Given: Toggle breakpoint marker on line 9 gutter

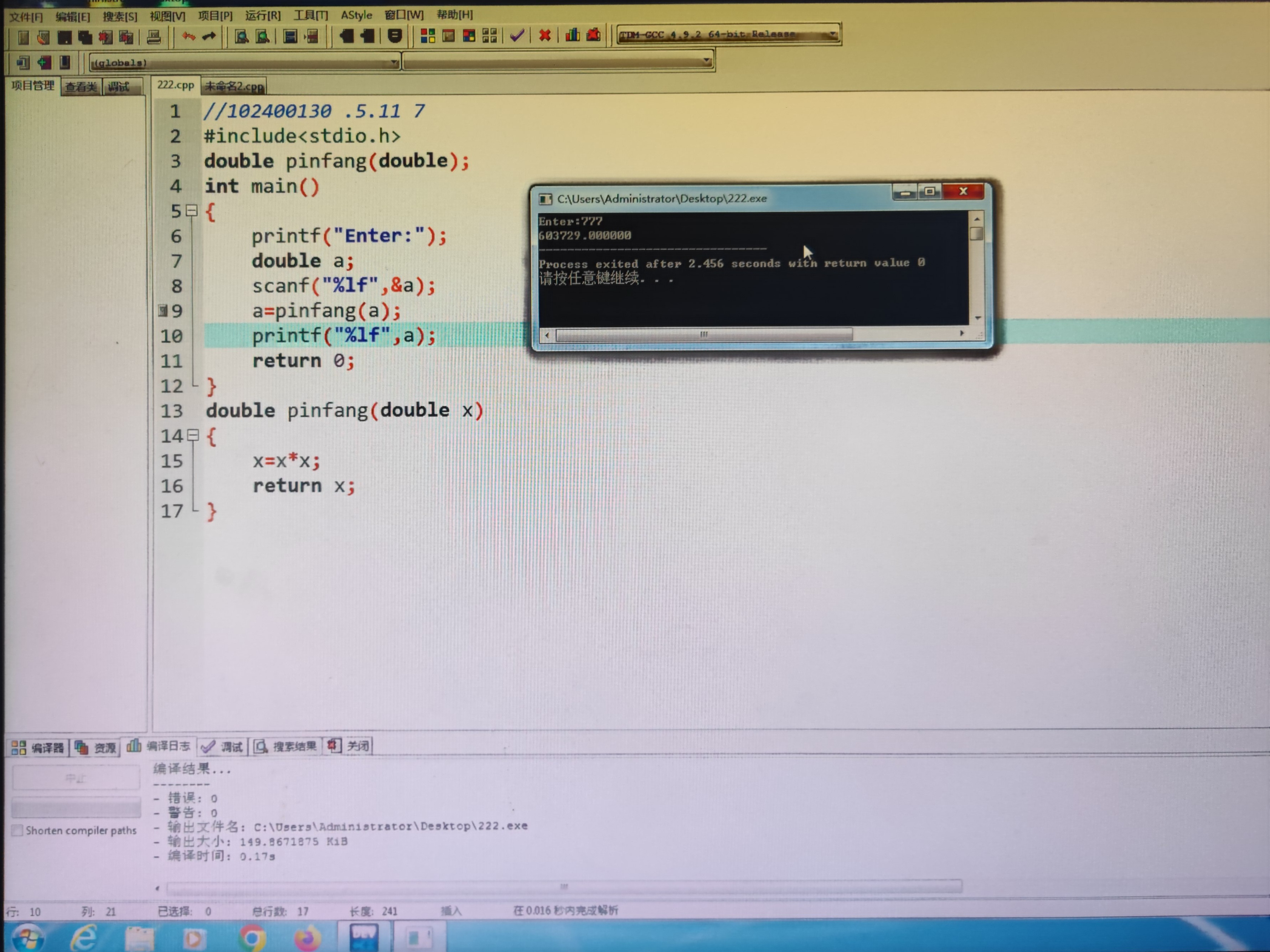Looking at the screenshot, I should (x=164, y=311).
